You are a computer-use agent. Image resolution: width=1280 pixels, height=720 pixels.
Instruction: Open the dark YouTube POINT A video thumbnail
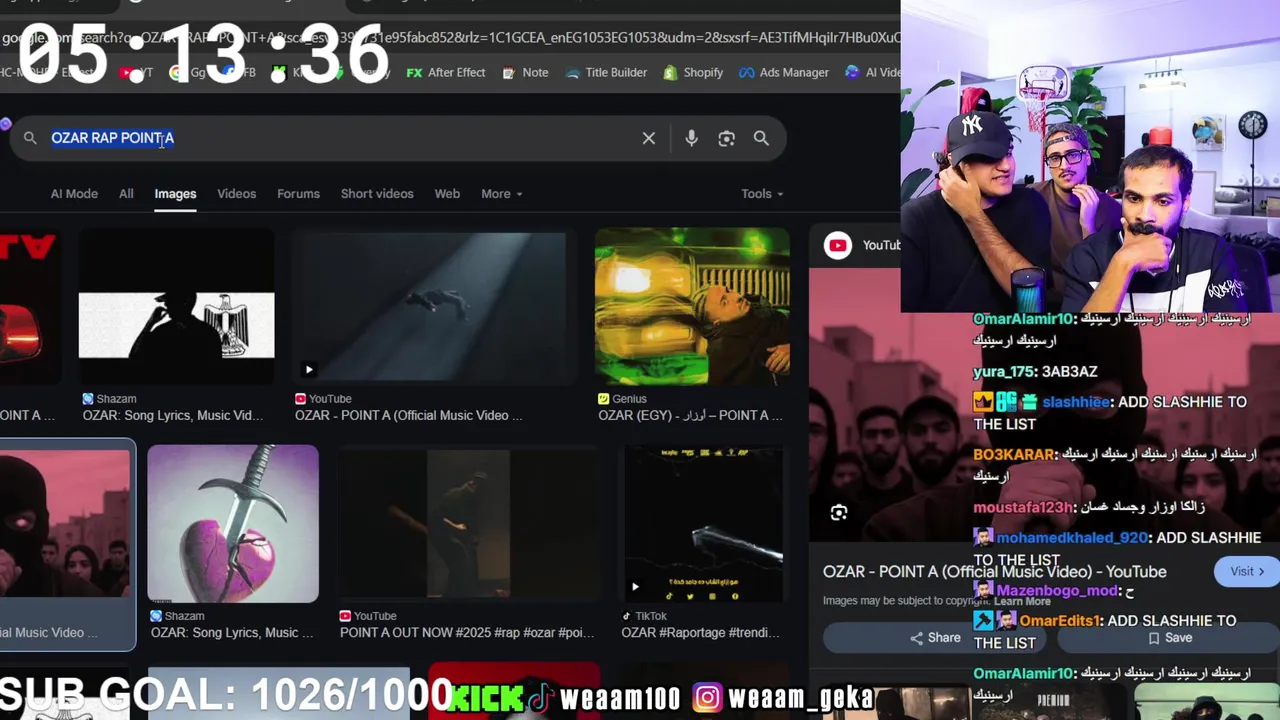pyautogui.click(x=434, y=307)
